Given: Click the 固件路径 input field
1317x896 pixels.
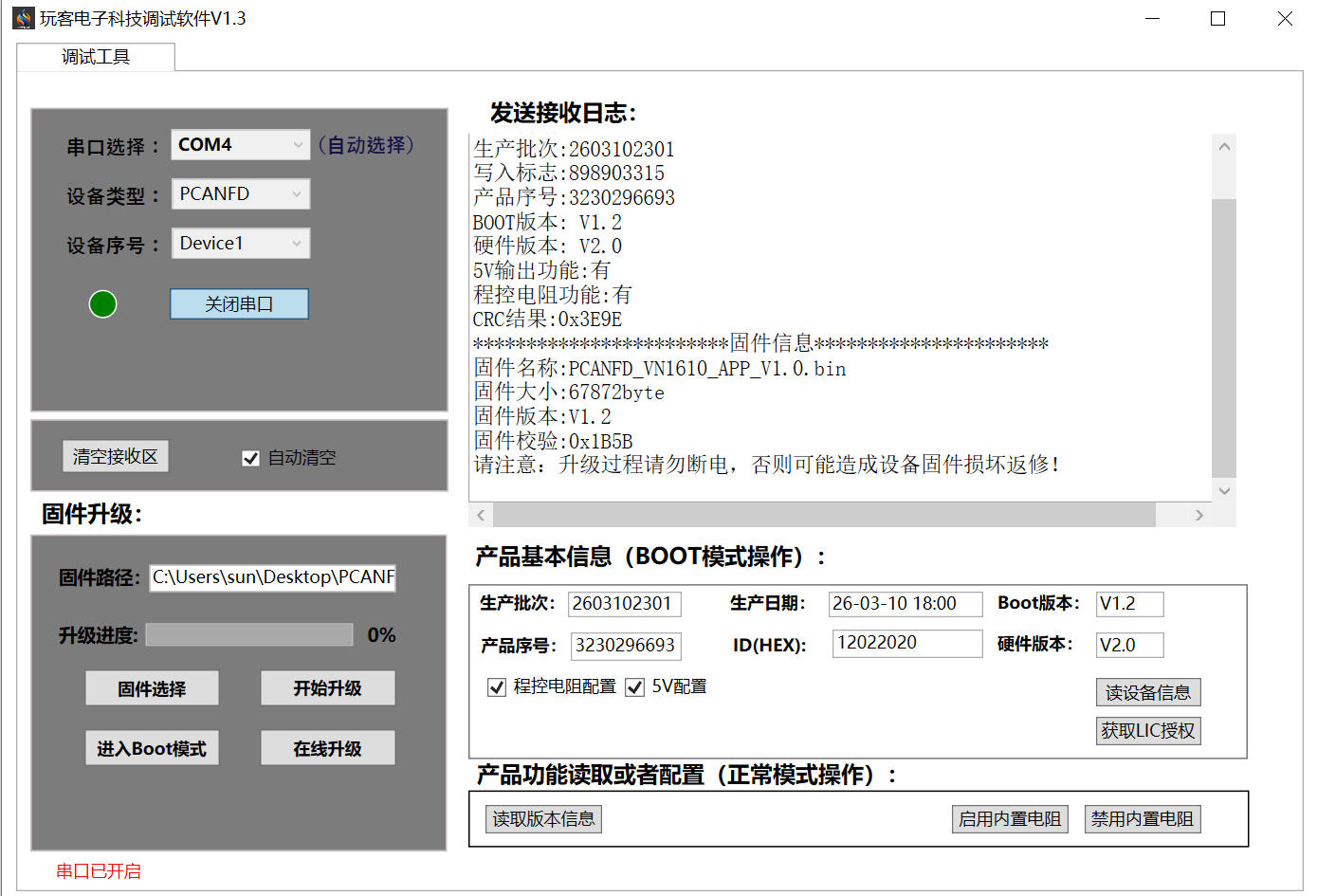Looking at the screenshot, I should 273,577.
